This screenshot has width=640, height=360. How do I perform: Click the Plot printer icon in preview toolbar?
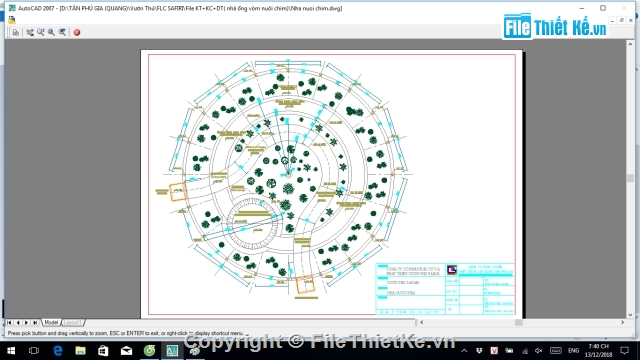point(16,32)
